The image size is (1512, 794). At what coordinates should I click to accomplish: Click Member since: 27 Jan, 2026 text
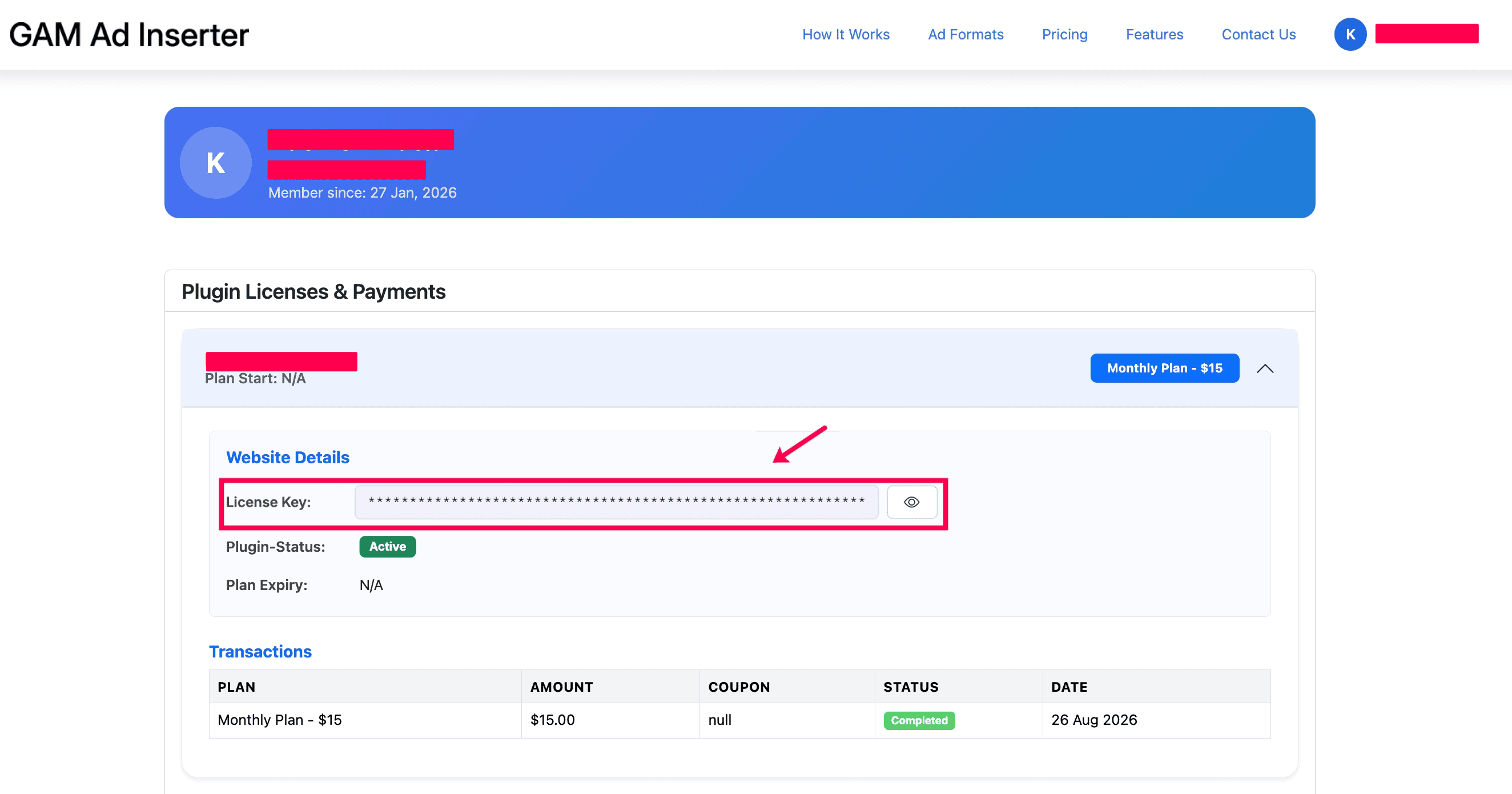click(x=362, y=193)
